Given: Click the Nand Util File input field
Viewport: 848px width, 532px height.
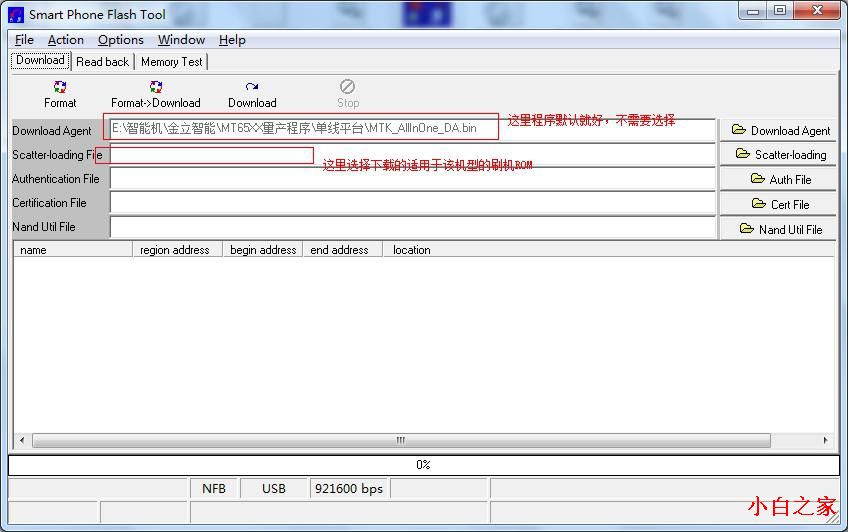Looking at the screenshot, I should (x=413, y=228).
